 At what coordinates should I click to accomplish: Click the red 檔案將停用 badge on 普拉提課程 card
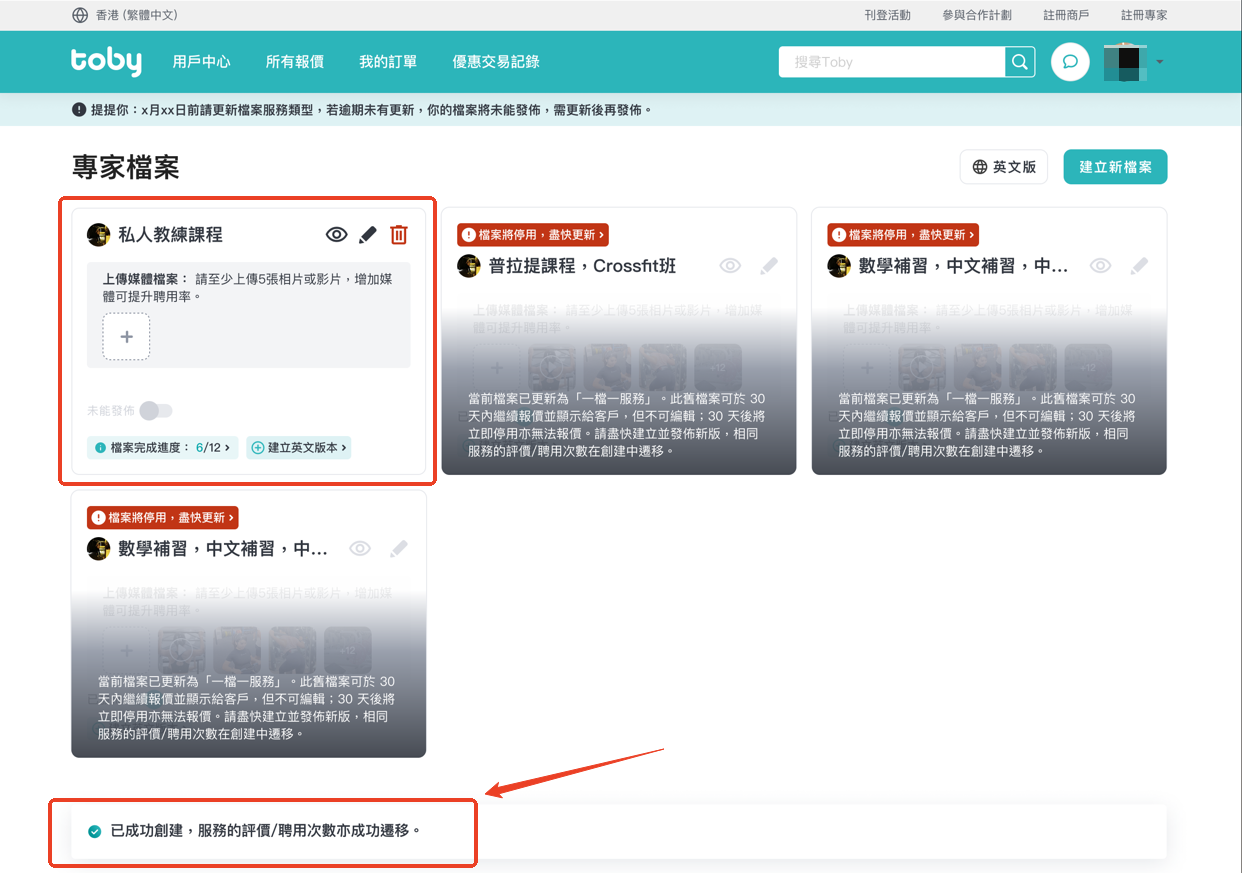(533, 235)
